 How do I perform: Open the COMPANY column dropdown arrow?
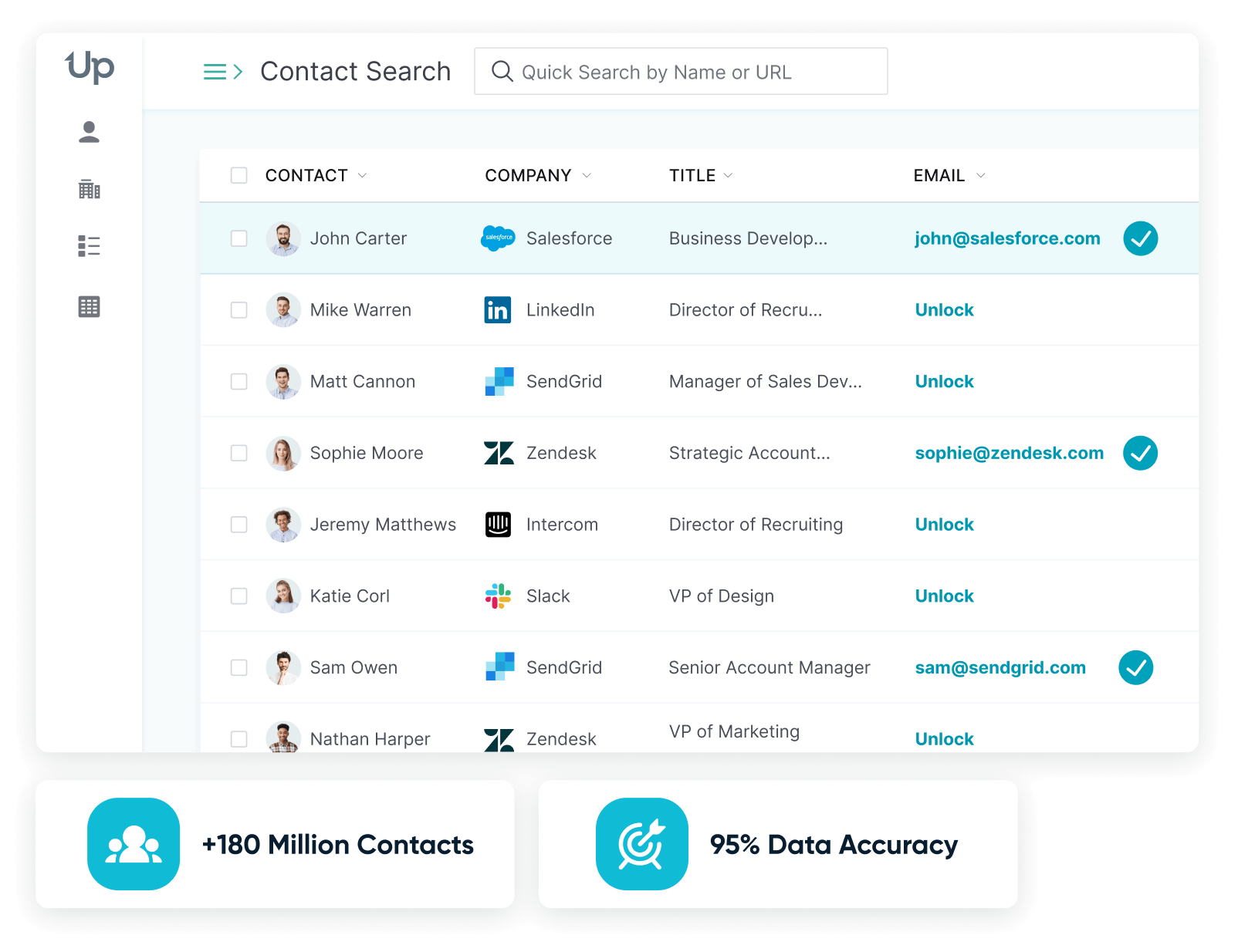[x=587, y=176]
